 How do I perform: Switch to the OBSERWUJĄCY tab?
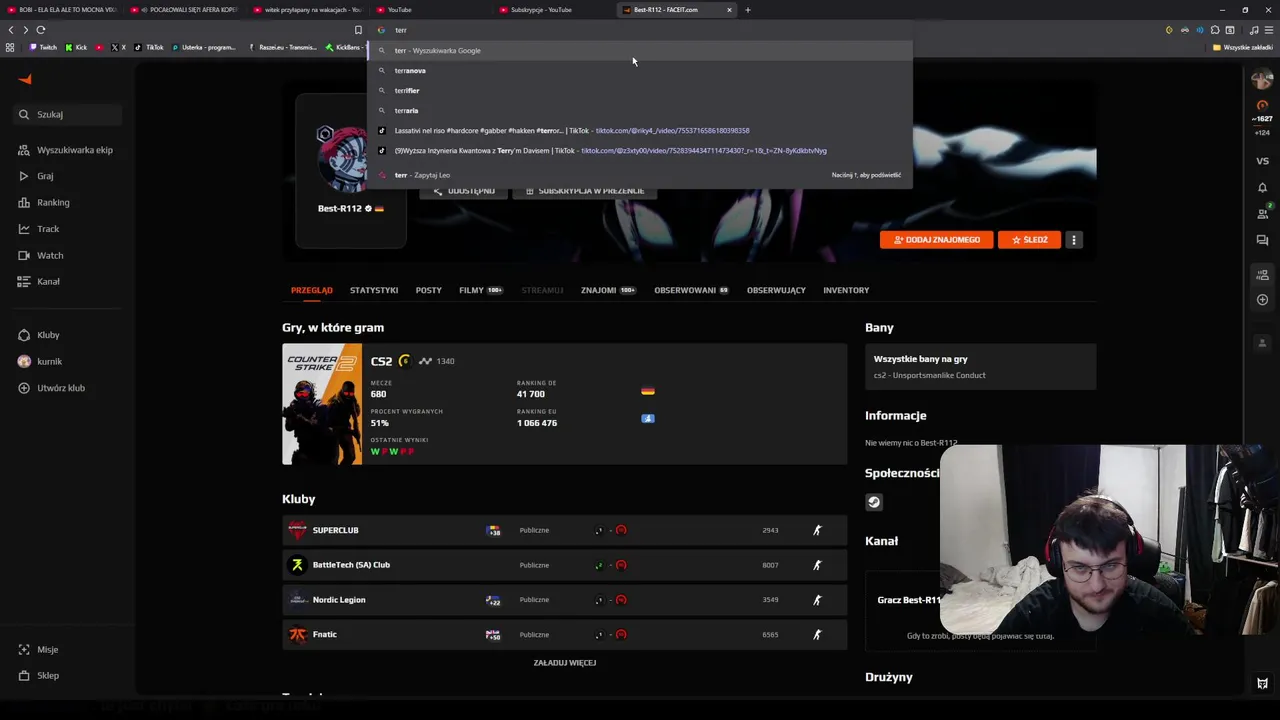[x=776, y=290]
